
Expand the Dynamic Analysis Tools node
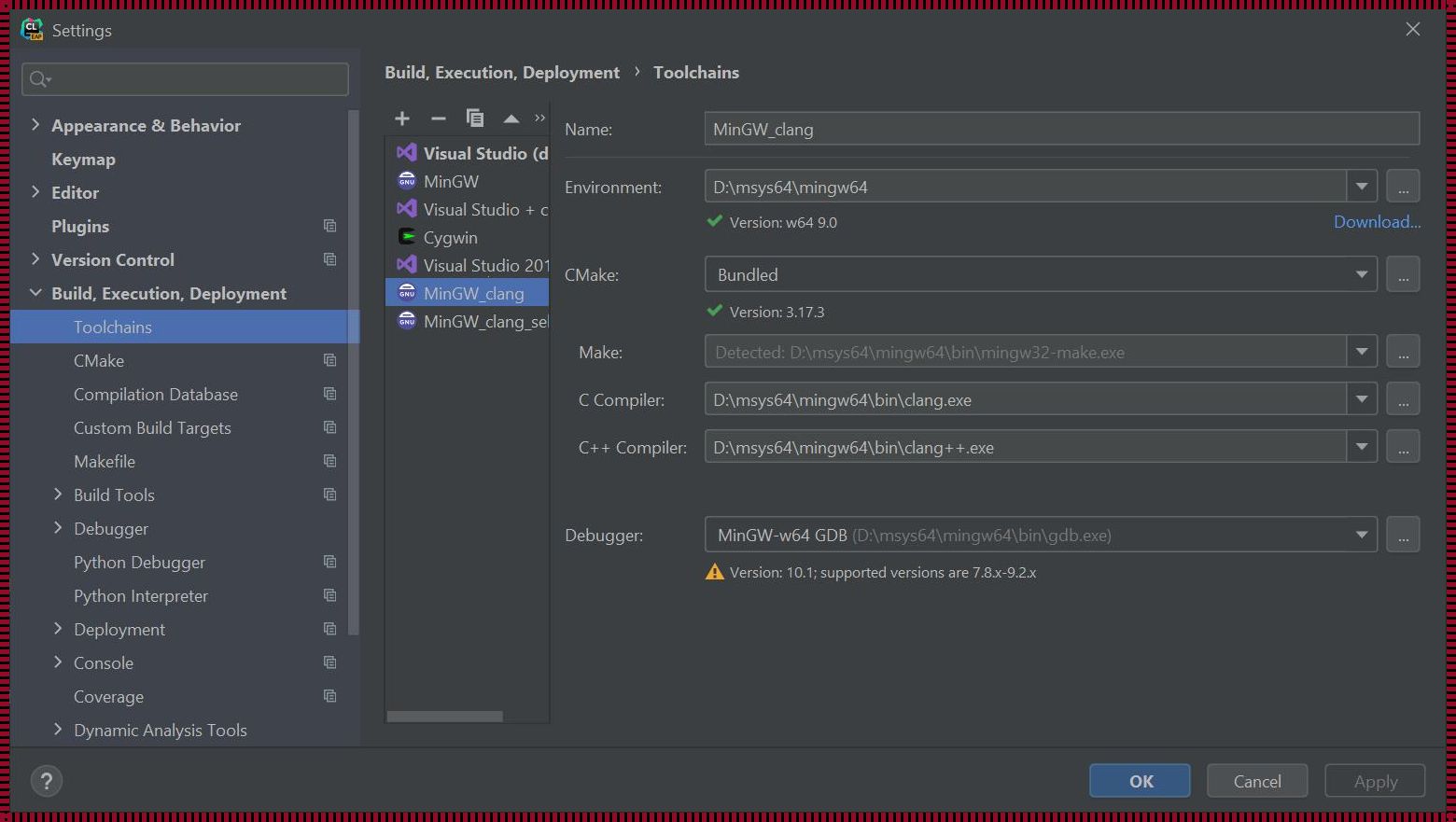click(58, 729)
